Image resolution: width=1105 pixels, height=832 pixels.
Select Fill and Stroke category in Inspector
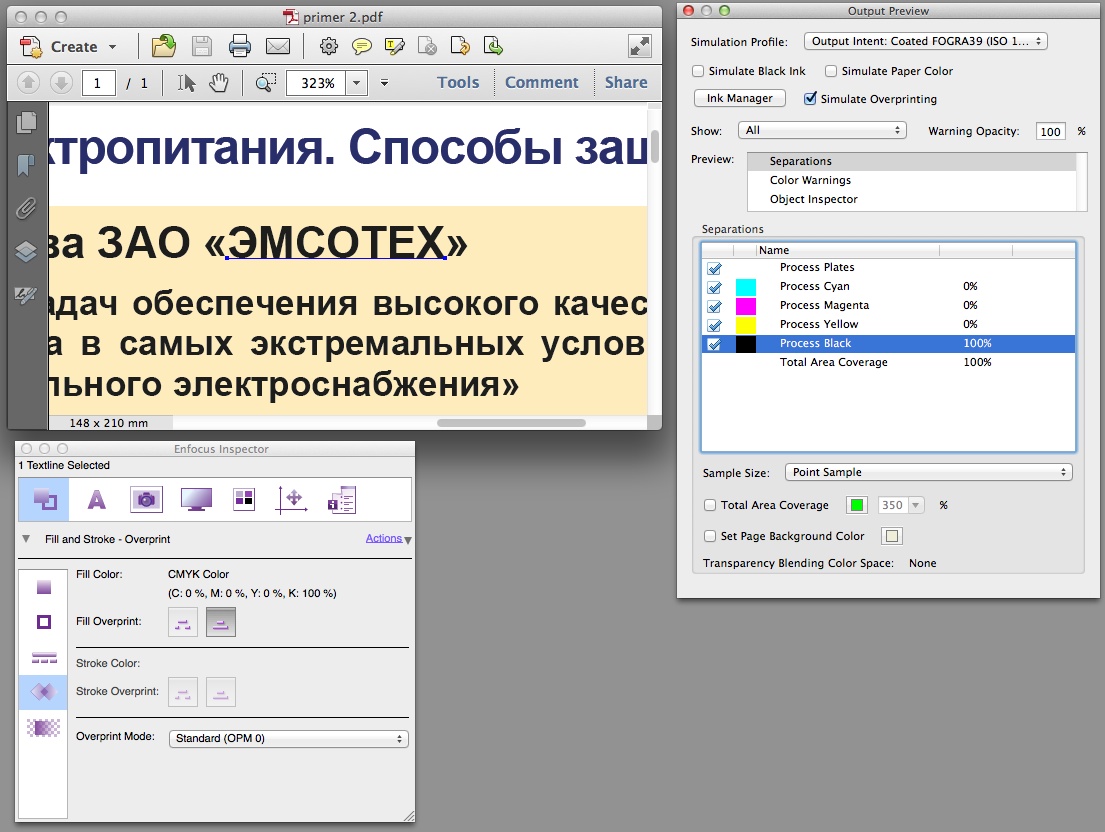point(44,499)
